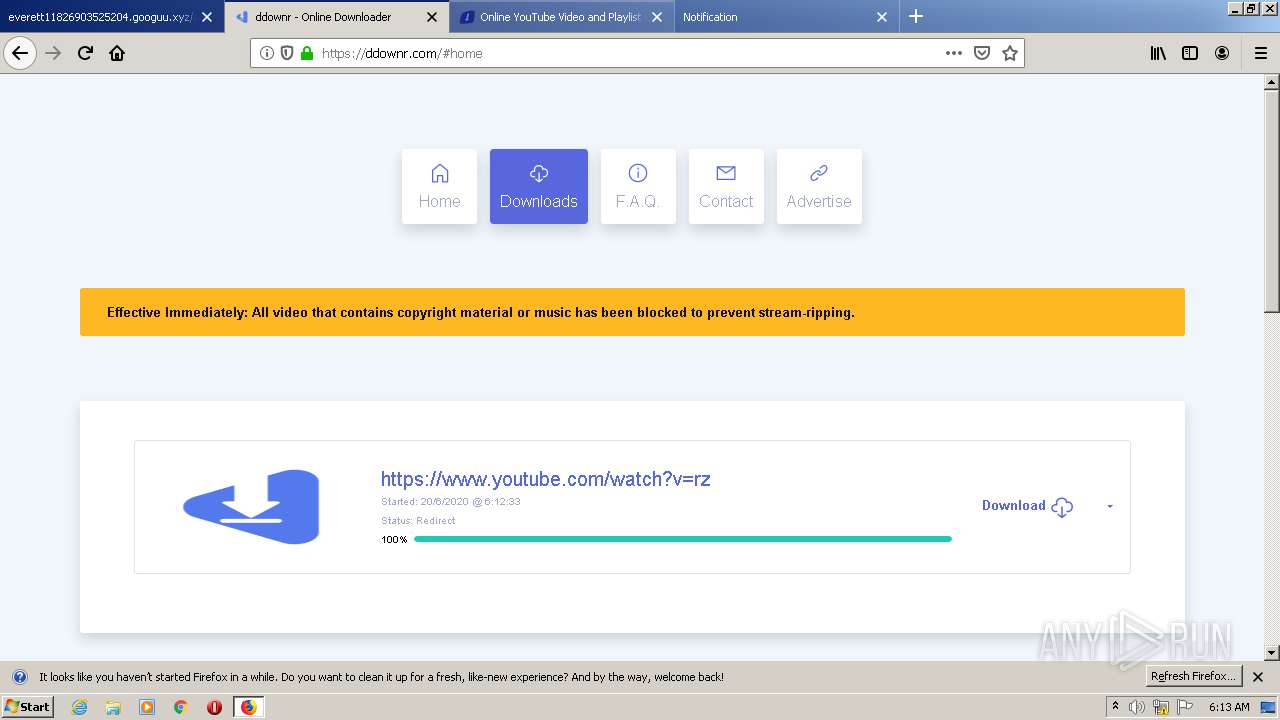
Task: Click the blue download logo image
Action: click(x=251, y=506)
